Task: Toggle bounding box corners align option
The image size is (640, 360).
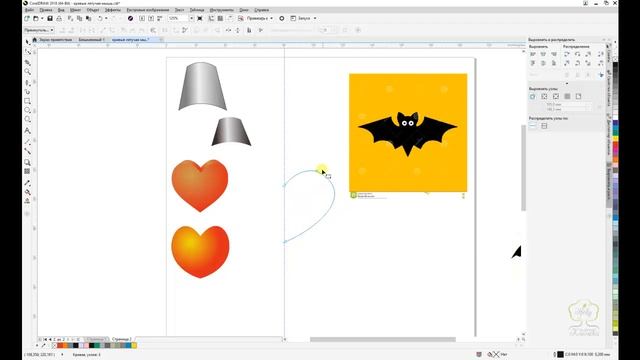Action: (544, 96)
